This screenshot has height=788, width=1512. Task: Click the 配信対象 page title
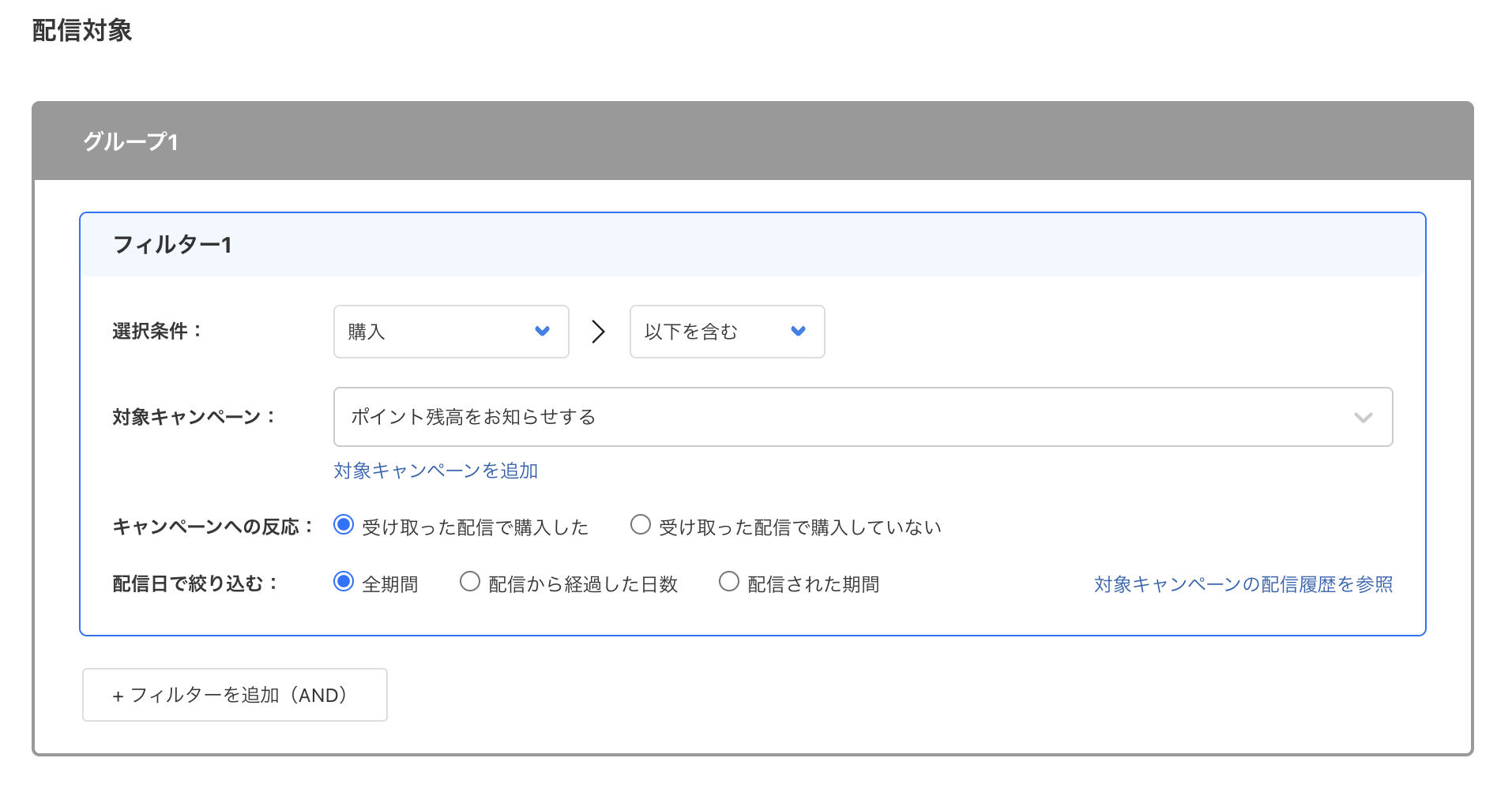pyautogui.click(x=81, y=31)
